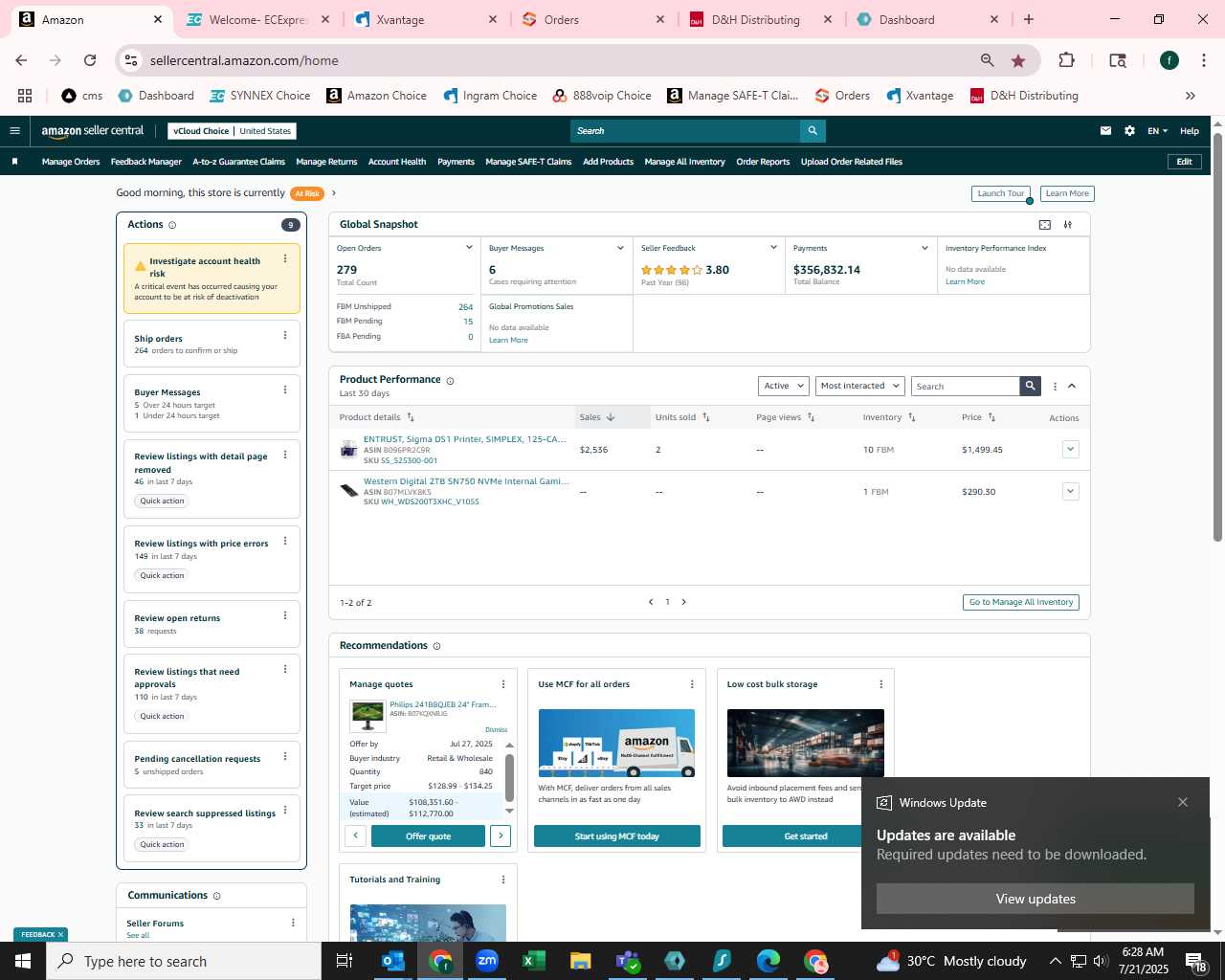Click info icon next to Recommendations
The width and height of the screenshot is (1225, 980).
pyautogui.click(x=436, y=646)
